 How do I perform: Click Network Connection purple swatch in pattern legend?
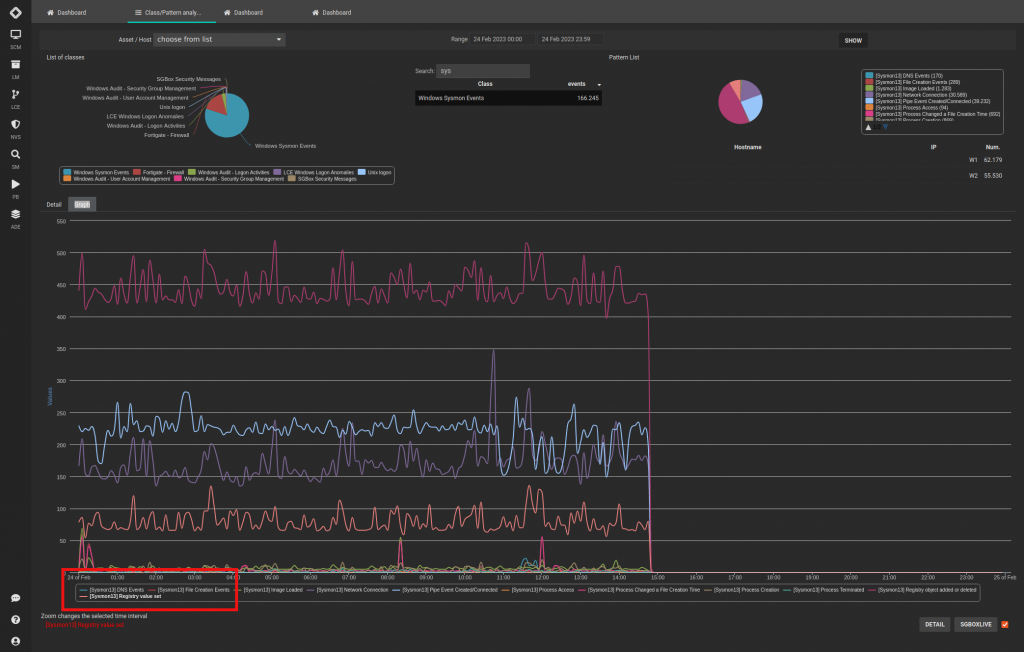[x=869, y=95]
